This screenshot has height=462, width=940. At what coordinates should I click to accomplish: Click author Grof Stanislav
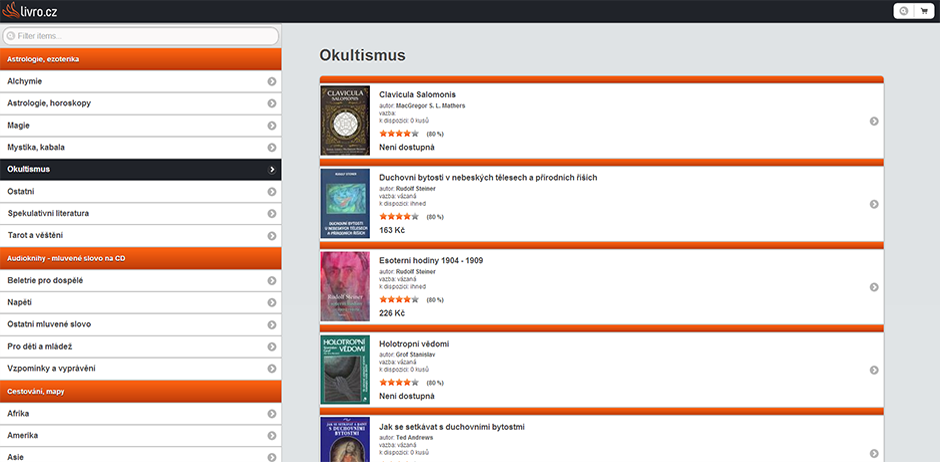415,355
